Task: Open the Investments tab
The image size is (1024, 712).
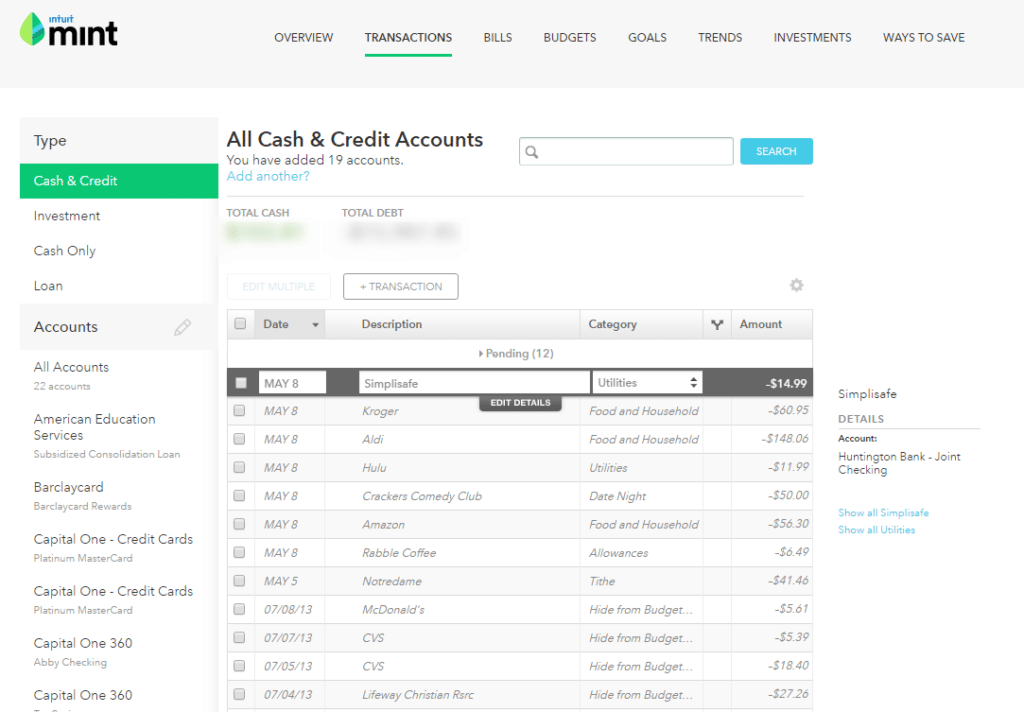Action: click(x=812, y=38)
